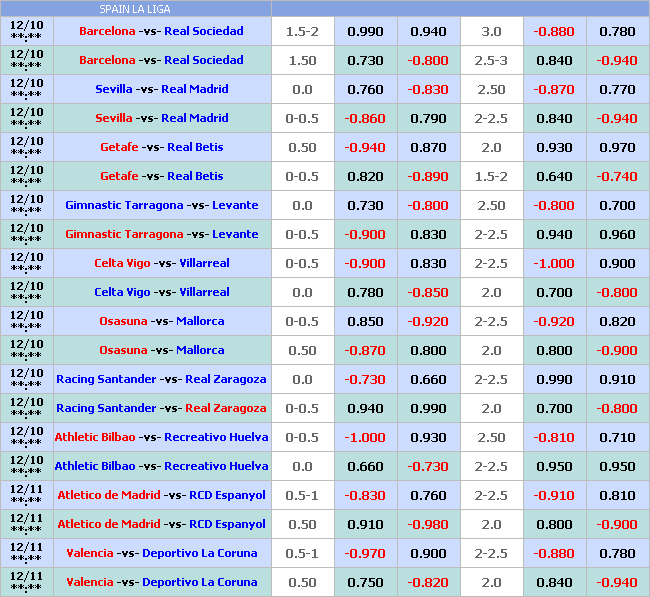Viewport: 650px width, 597px height.
Task: Select 0.640 over odds in Getafe row
Action: tap(554, 176)
